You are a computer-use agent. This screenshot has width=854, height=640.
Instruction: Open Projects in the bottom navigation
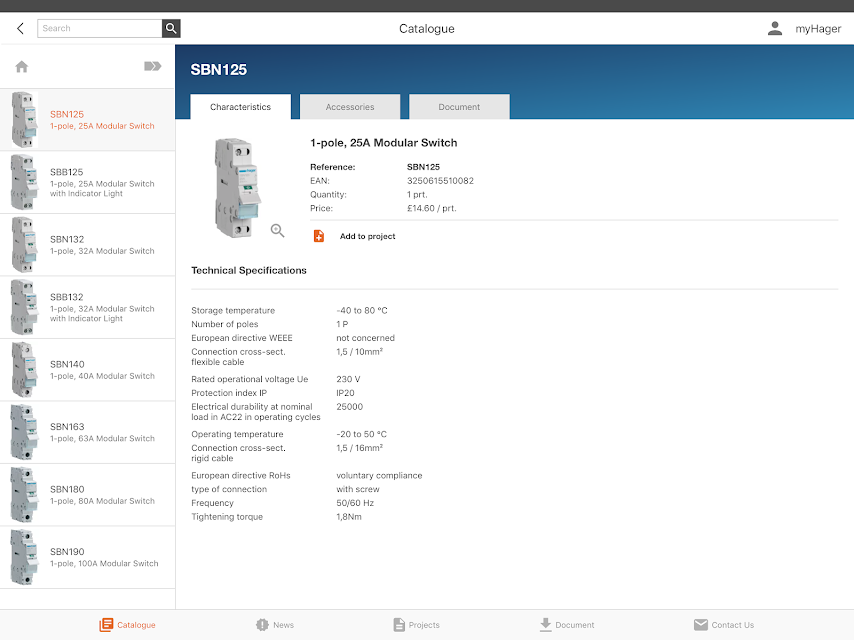(416, 625)
